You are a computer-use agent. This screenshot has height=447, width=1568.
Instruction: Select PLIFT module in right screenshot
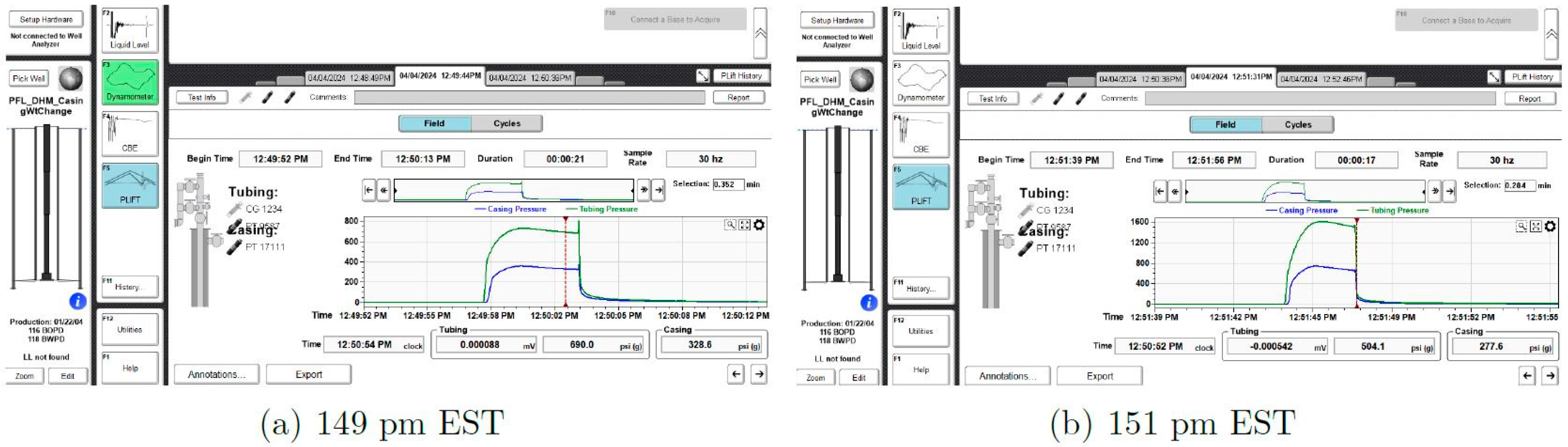tap(921, 186)
